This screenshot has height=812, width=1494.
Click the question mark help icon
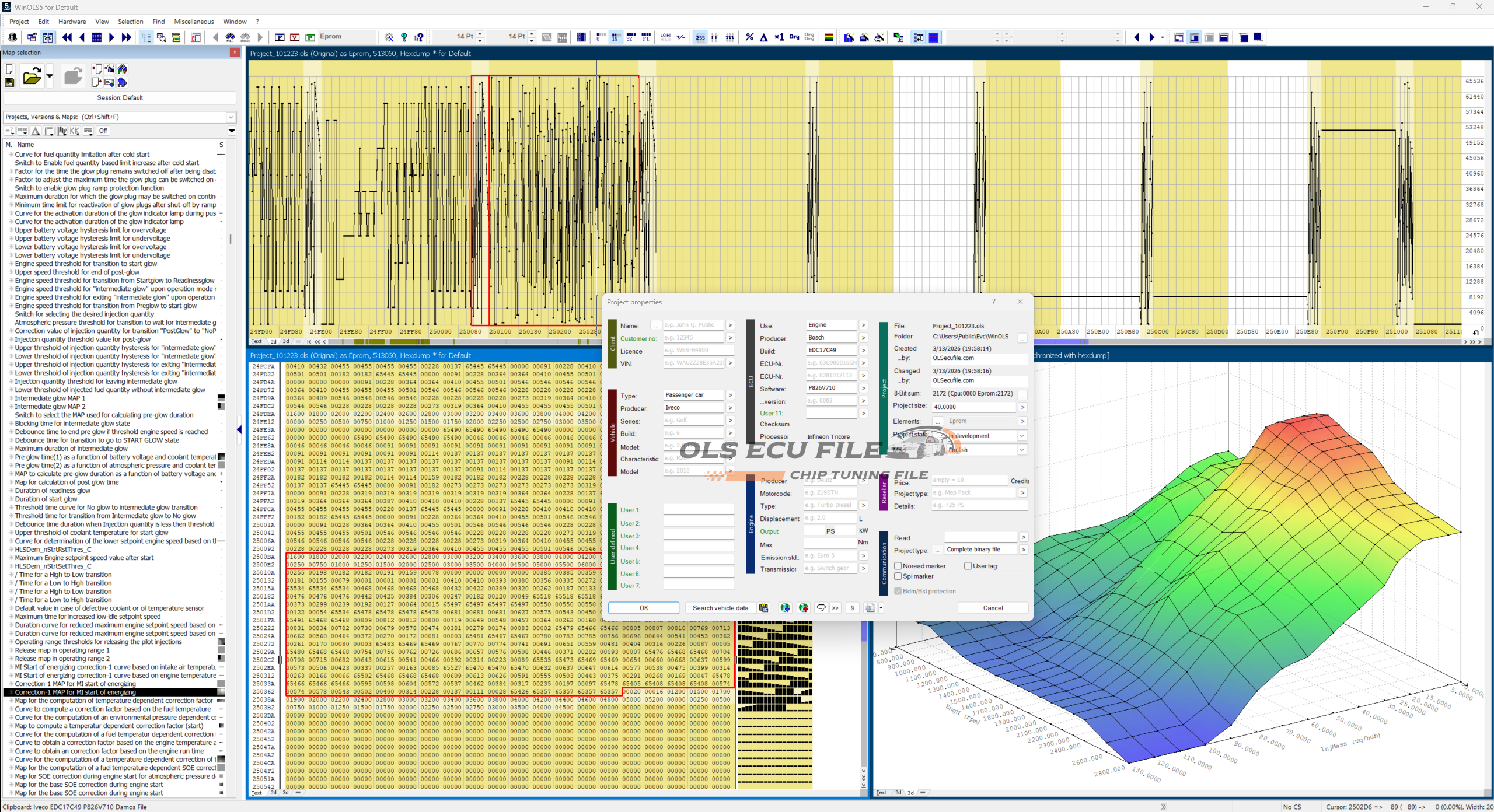tap(404, 37)
